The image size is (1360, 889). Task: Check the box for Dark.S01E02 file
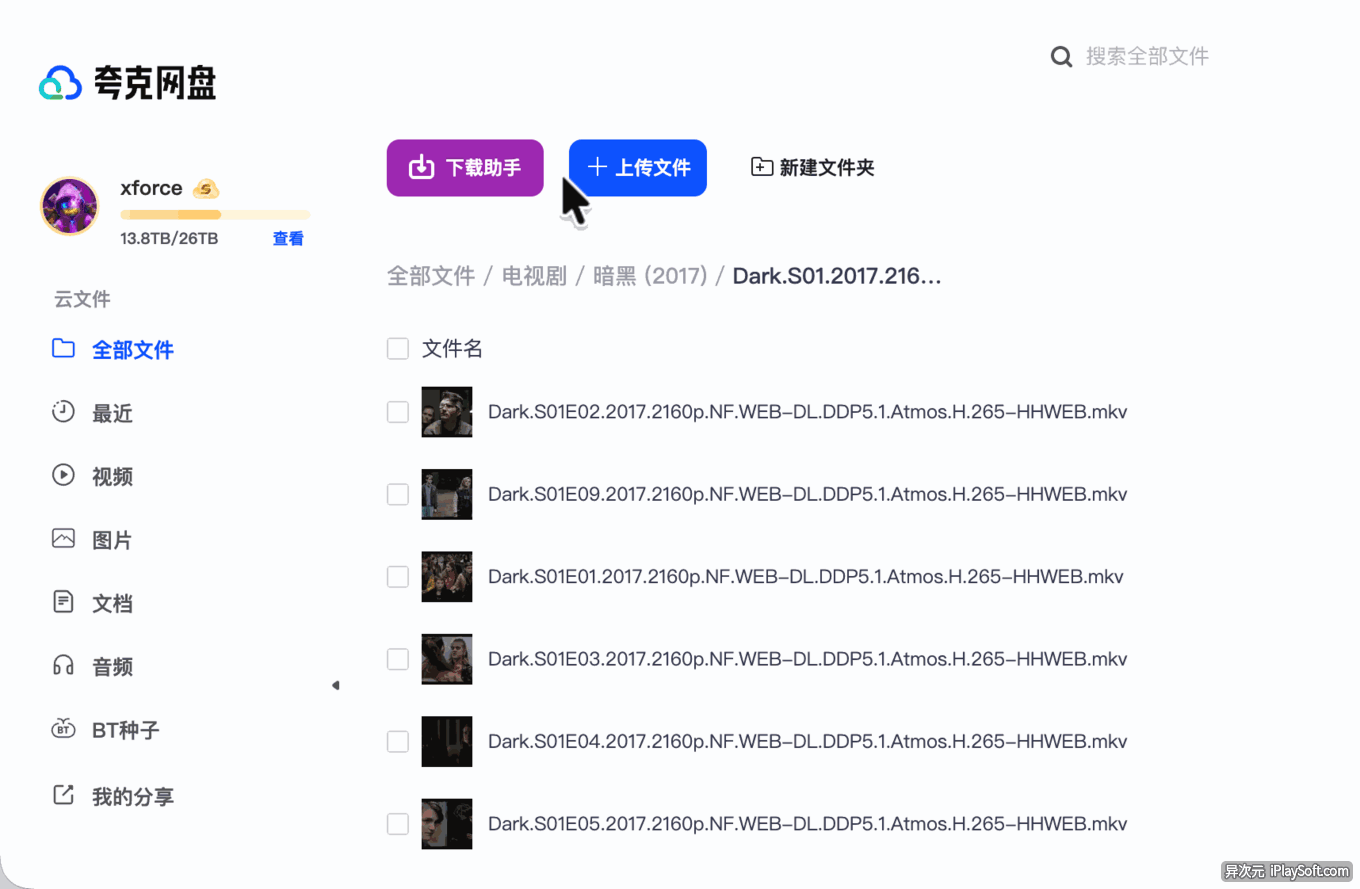coord(398,412)
